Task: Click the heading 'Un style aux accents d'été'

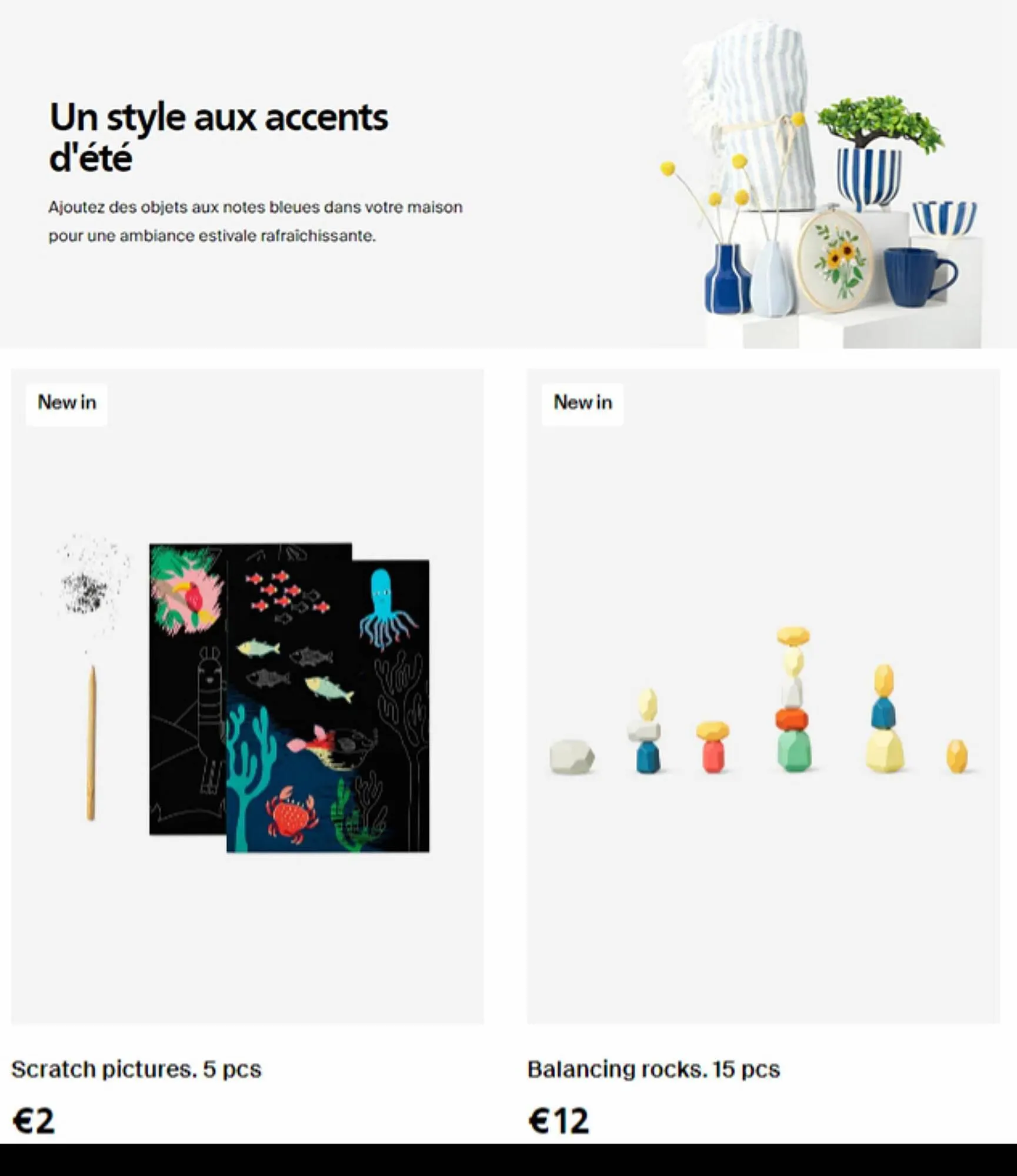Action: pyautogui.click(x=219, y=137)
